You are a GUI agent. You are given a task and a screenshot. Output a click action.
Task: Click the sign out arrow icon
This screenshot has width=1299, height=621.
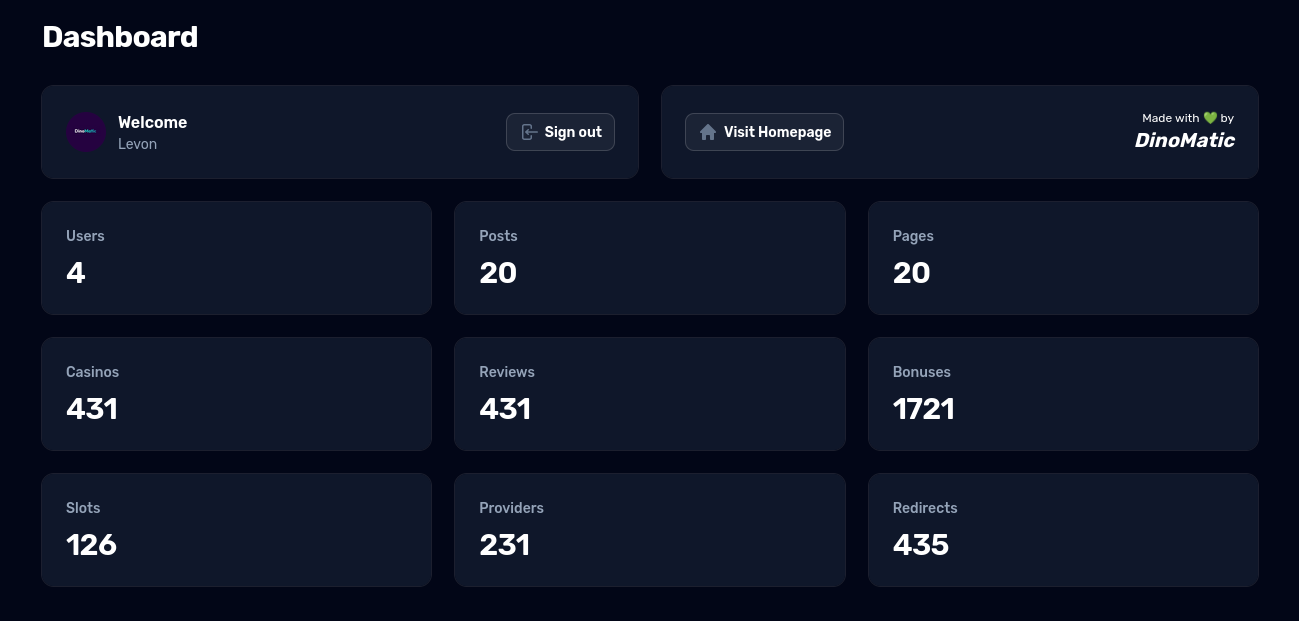coord(529,132)
